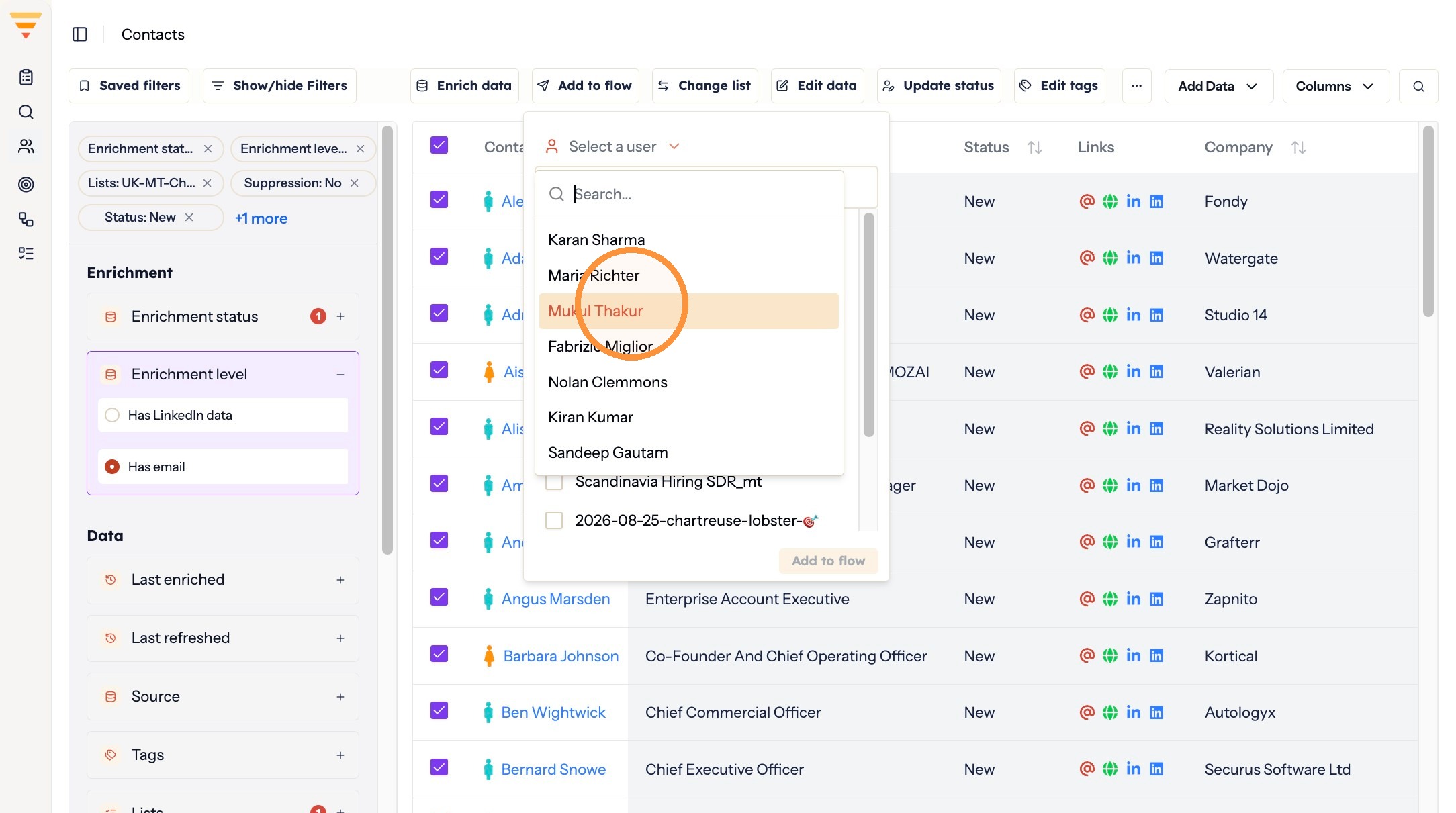This screenshot has height=813, width=1456.
Task: Show the +1 more filters link
Action: (x=261, y=218)
